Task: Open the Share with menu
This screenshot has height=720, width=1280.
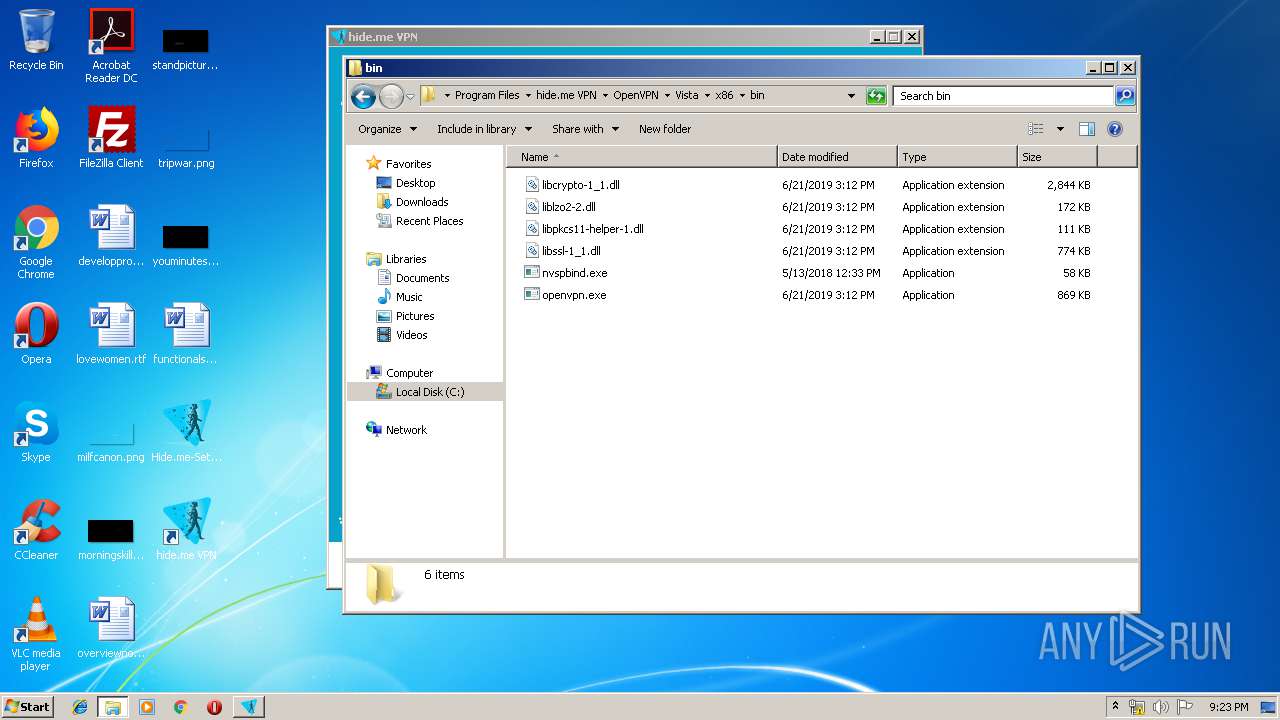Action: [x=585, y=129]
